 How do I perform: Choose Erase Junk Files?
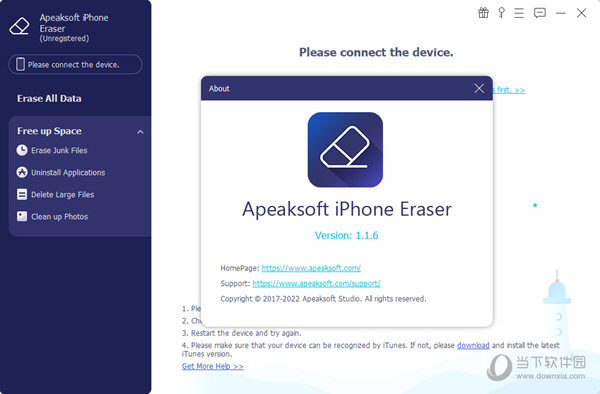(x=59, y=150)
